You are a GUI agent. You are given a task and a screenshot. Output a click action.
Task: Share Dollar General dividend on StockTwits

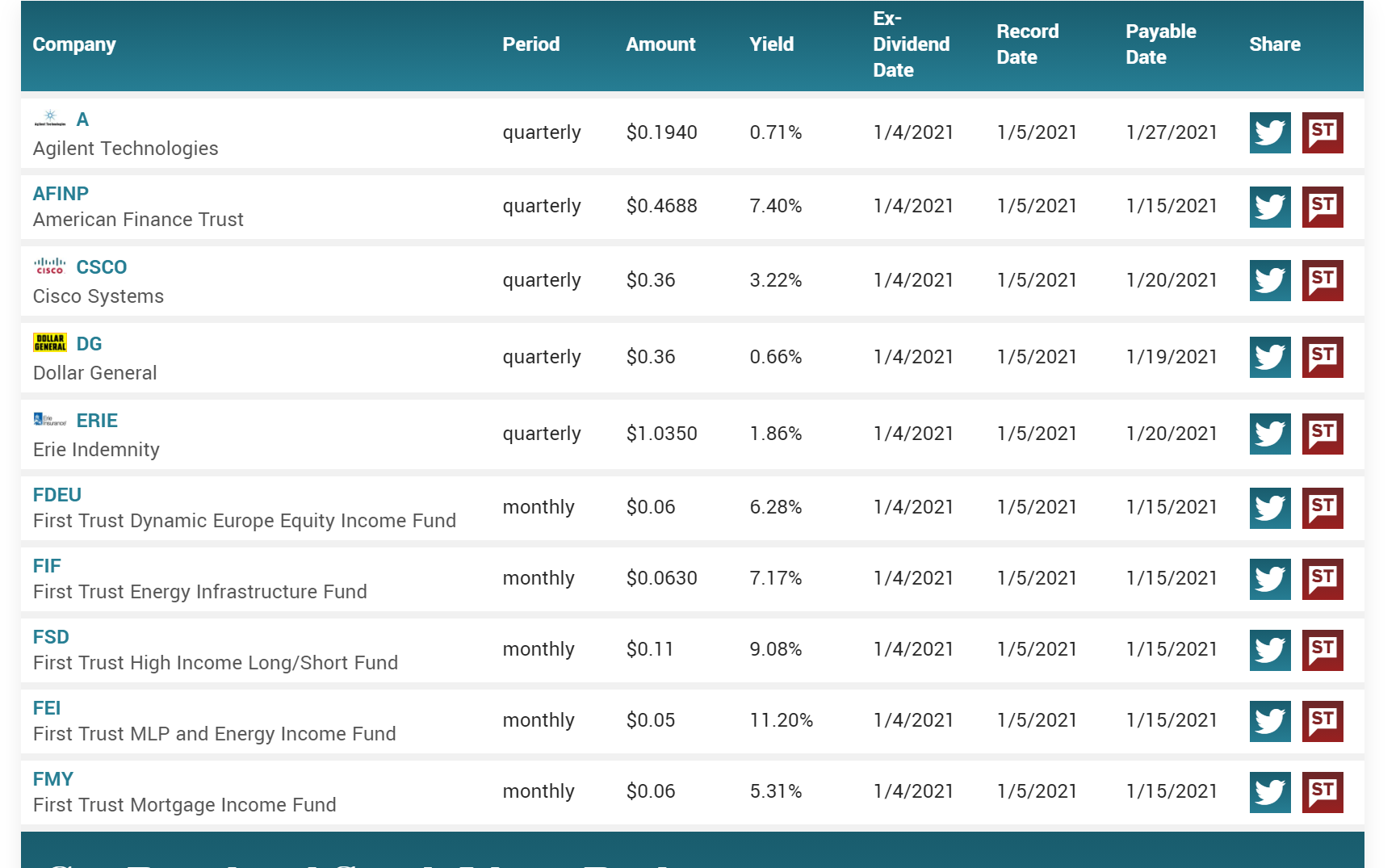(x=1322, y=357)
